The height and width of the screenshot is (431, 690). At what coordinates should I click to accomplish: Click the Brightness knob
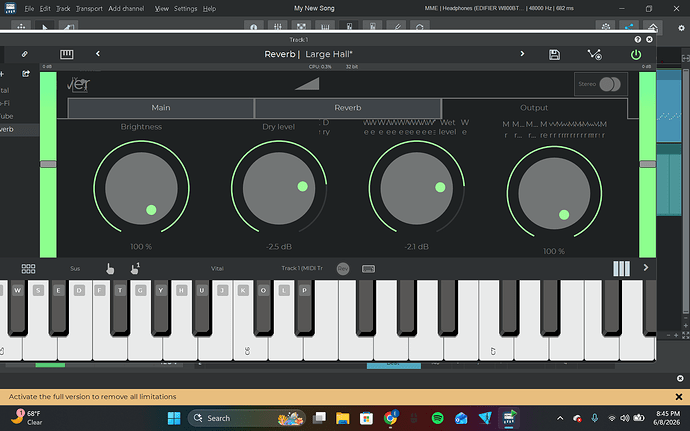pyautogui.click(x=141, y=188)
